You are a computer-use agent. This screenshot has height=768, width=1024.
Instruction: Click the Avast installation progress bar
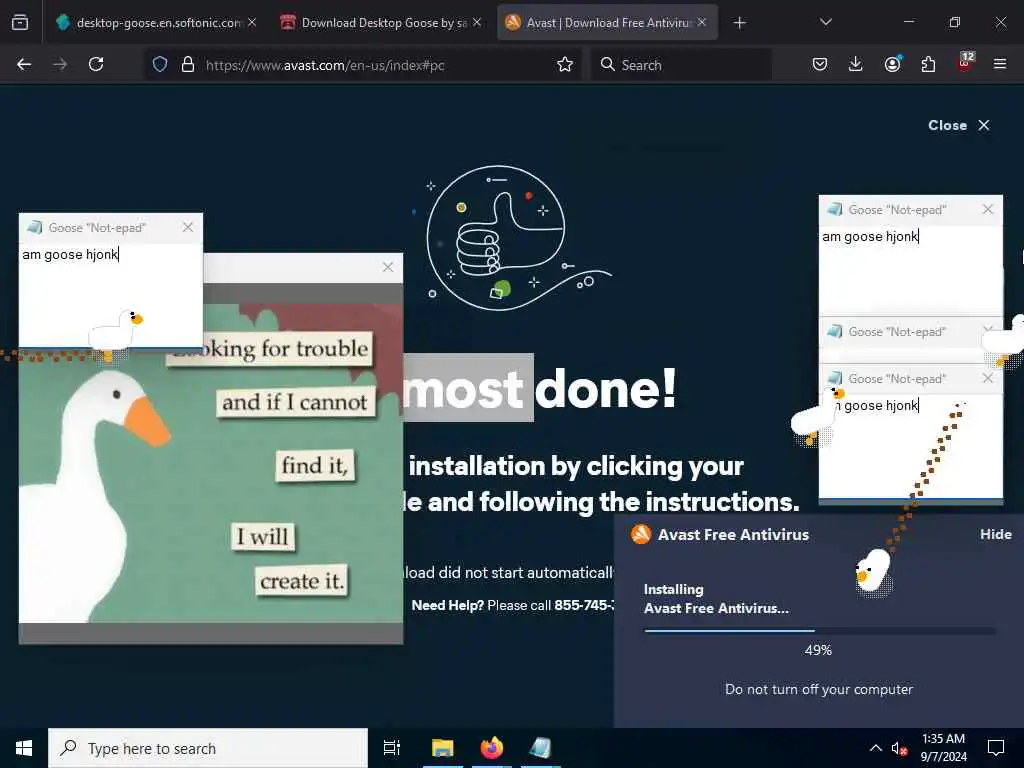820,631
